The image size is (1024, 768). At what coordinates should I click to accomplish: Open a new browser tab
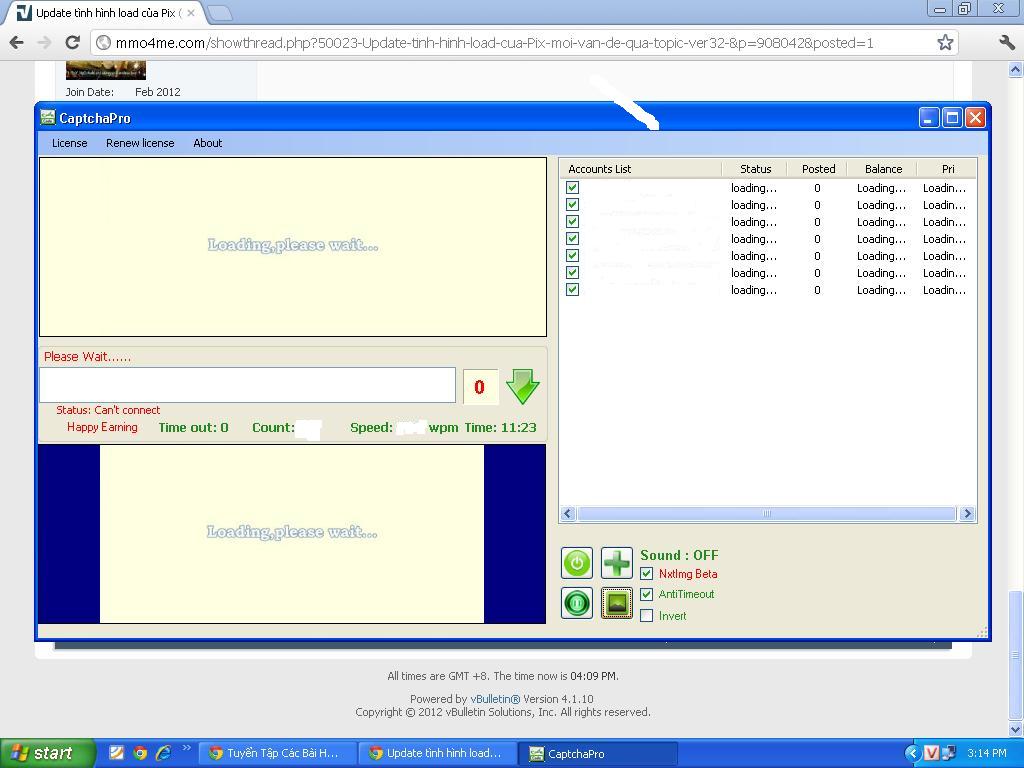point(220,12)
